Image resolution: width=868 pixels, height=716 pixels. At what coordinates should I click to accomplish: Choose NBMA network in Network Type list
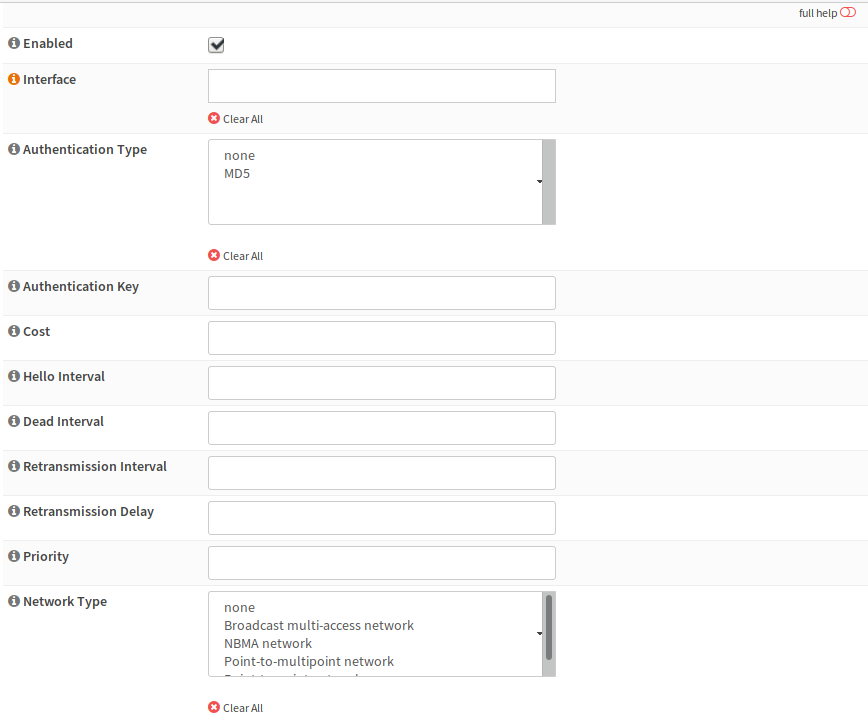pyautogui.click(x=268, y=644)
